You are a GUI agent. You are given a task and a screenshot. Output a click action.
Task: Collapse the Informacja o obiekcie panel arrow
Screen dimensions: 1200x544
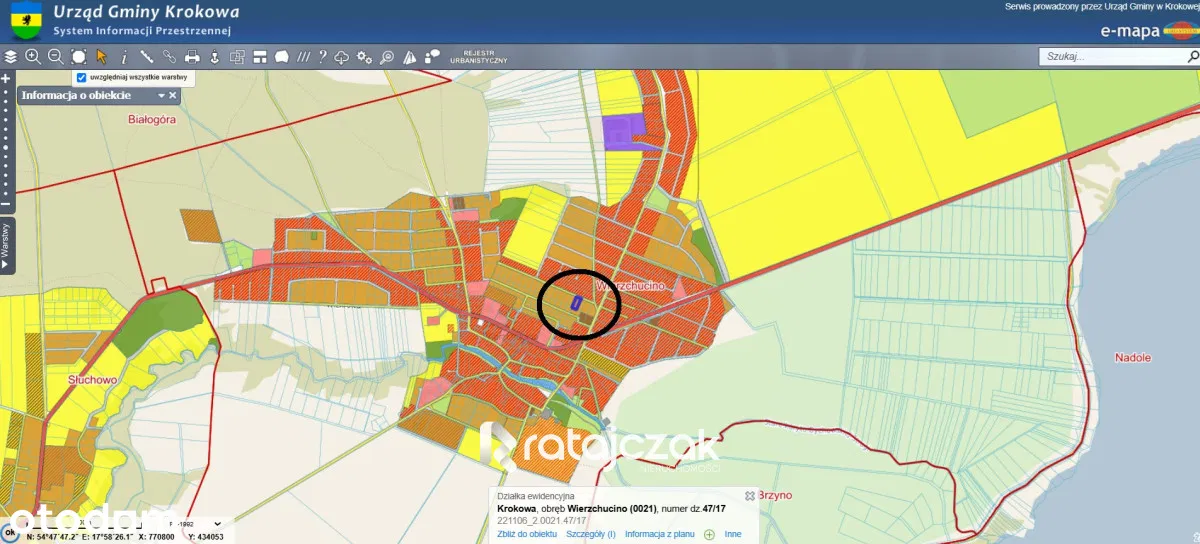pos(160,96)
